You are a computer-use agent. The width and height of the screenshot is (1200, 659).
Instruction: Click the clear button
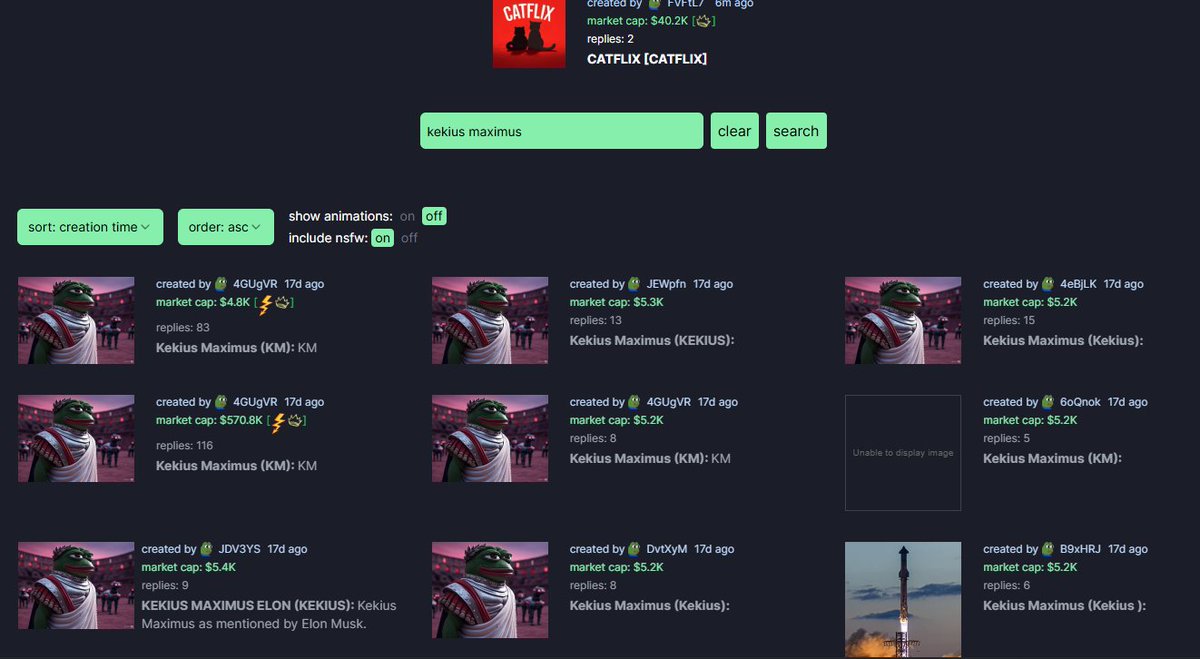pyautogui.click(x=735, y=131)
